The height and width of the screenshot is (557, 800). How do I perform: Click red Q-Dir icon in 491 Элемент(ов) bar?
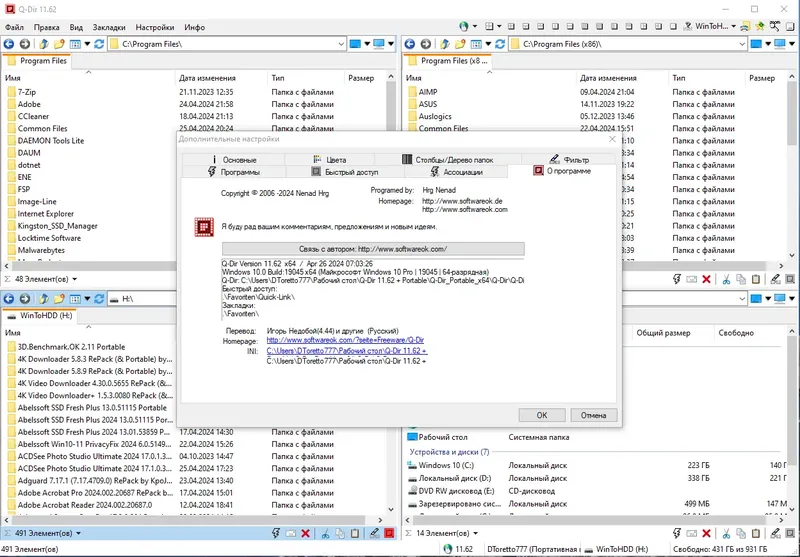coord(389,533)
